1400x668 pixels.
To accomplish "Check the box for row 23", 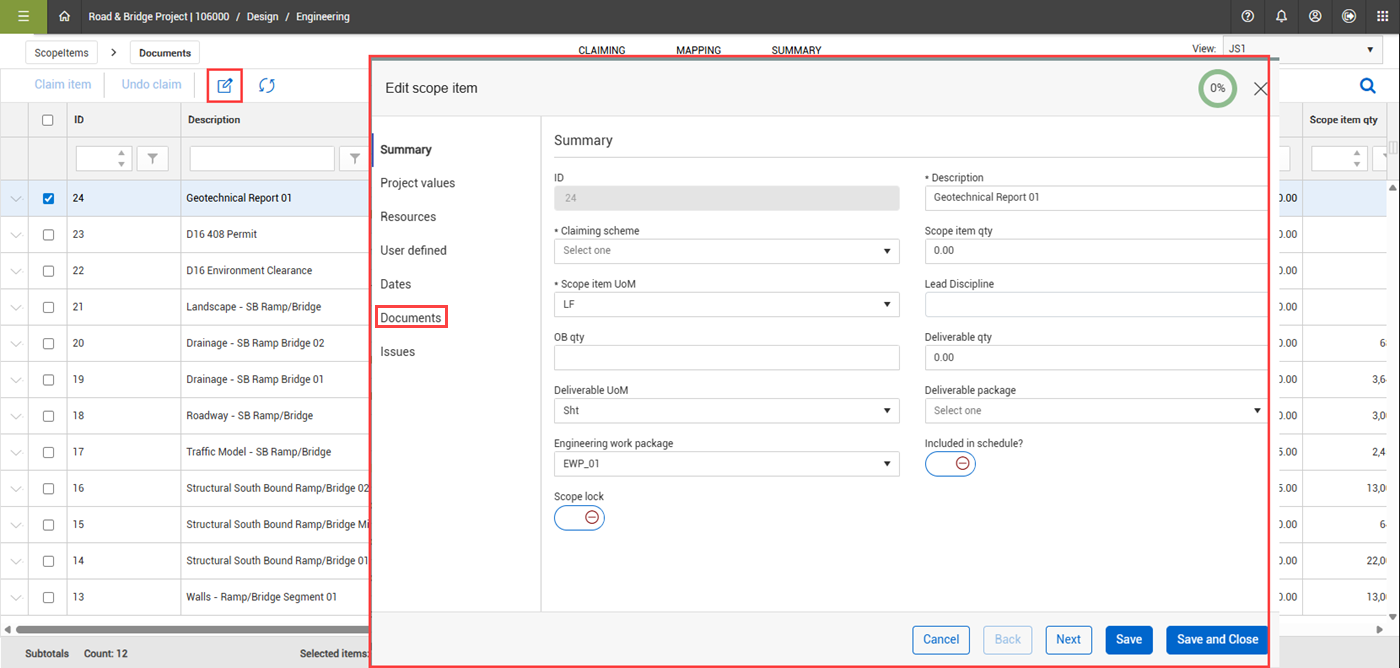I will point(48,235).
